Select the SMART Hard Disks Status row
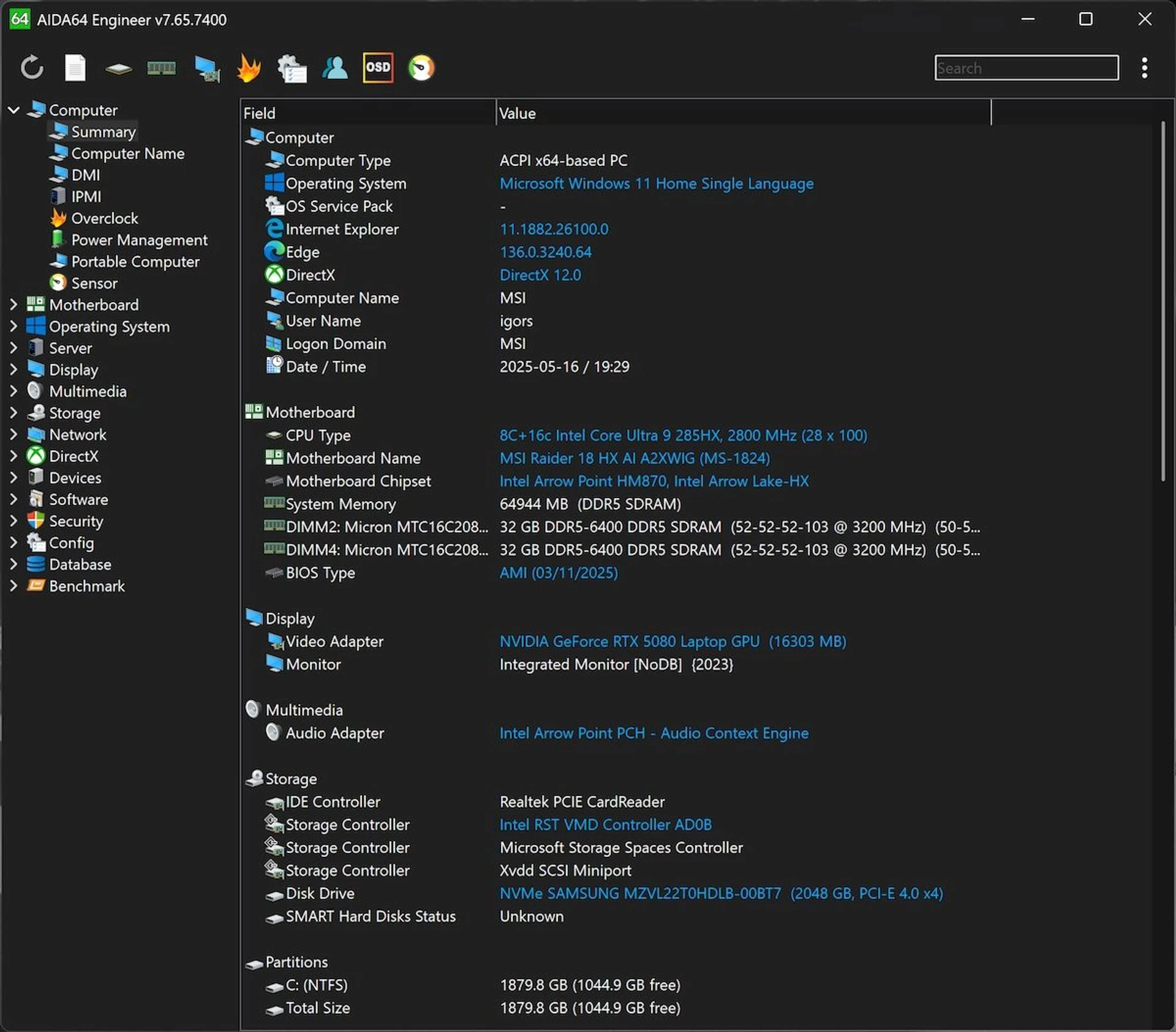Screen dimensions: 1176x1032 click(x=616, y=916)
